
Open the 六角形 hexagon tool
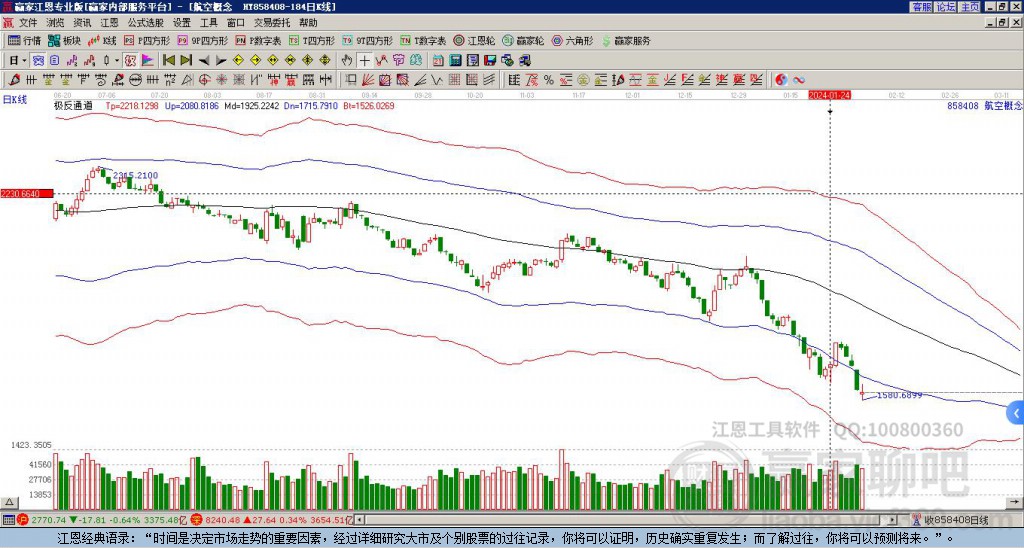[x=573, y=40]
